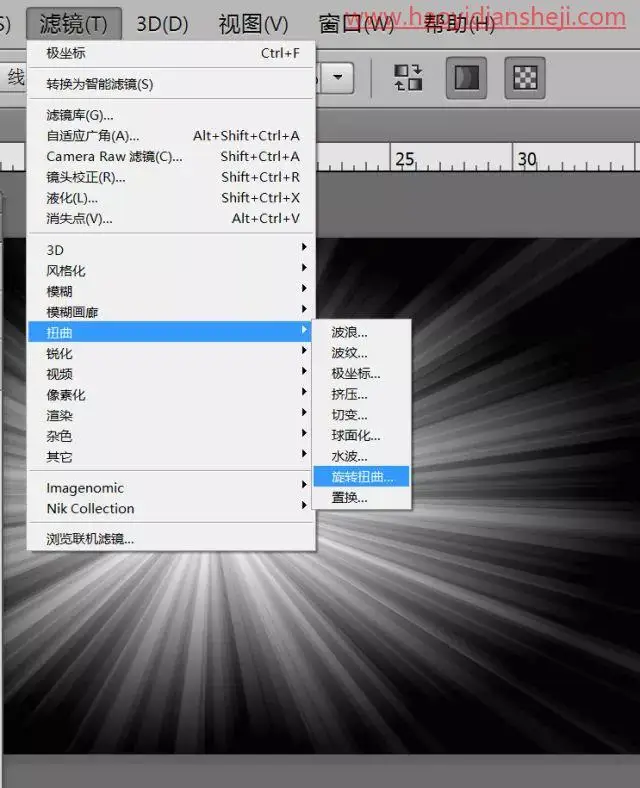Open 液化(L)... liquify filter

coord(172,198)
